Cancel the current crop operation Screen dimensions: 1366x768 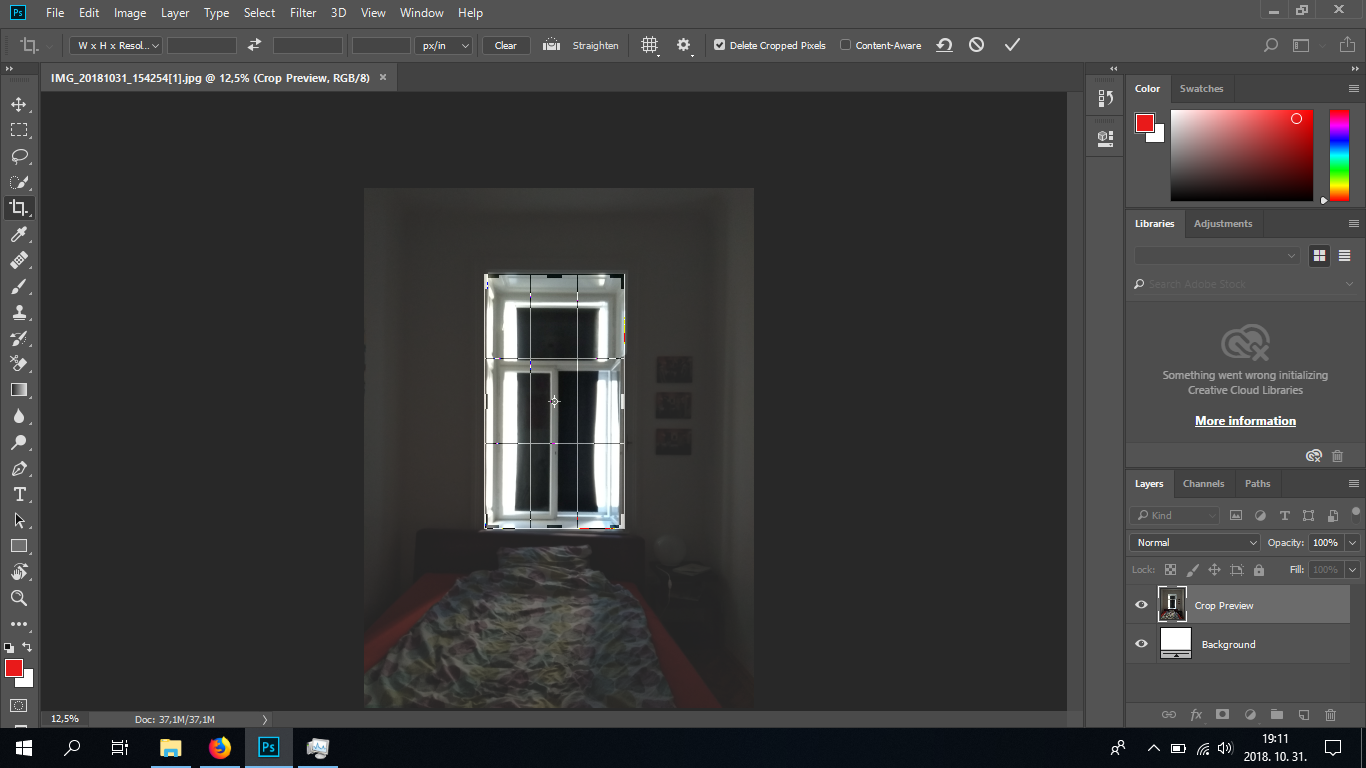point(977,45)
